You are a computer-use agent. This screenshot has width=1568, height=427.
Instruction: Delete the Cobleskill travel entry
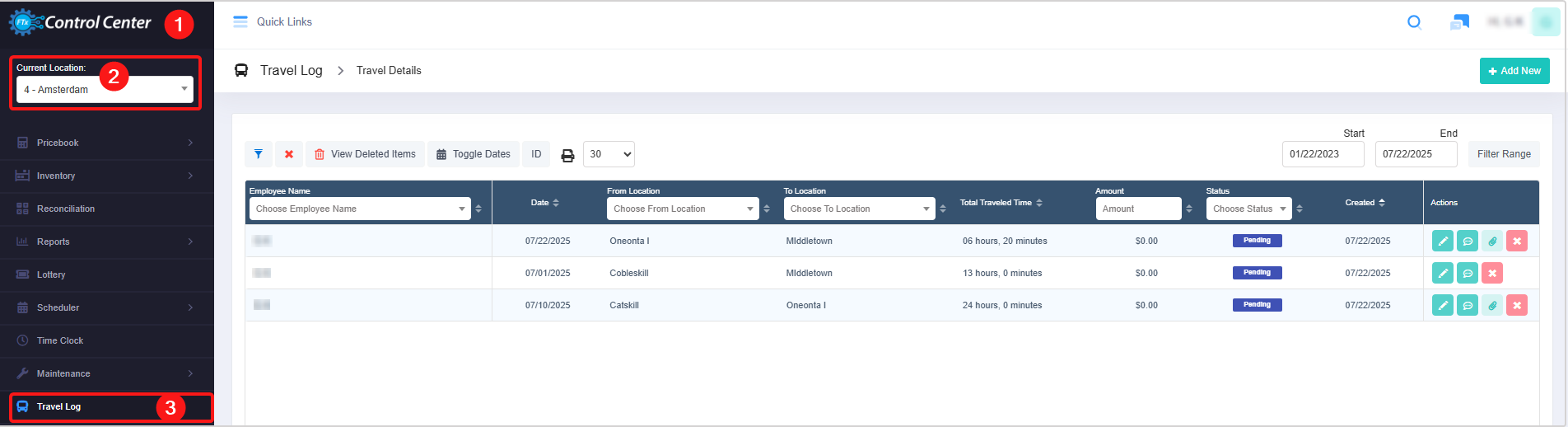coord(1492,273)
